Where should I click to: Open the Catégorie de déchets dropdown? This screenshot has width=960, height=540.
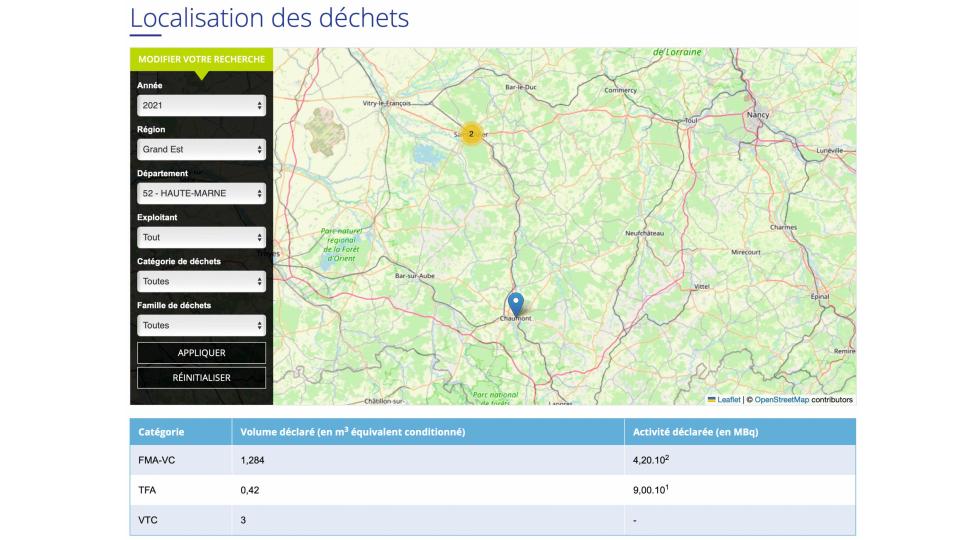pos(201,282)
